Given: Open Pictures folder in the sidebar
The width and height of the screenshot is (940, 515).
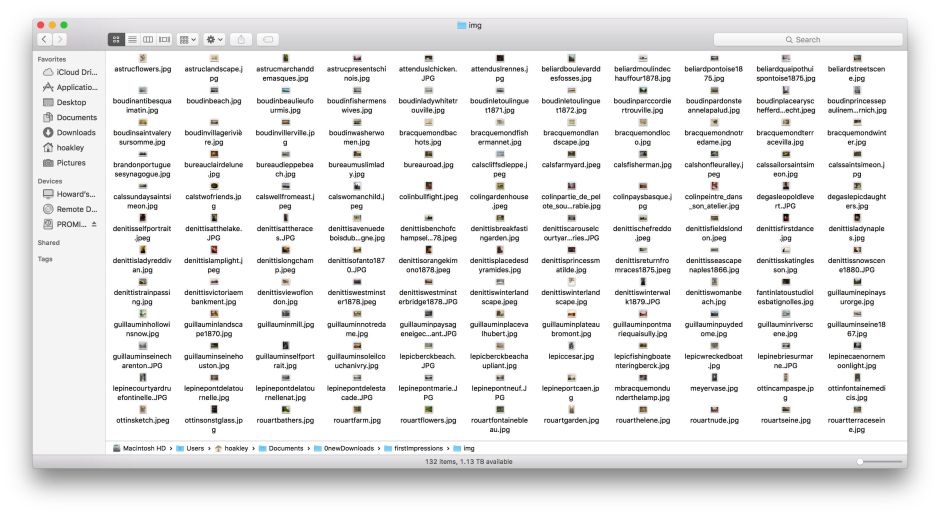Looking at the screenshot, I should 70,162.
